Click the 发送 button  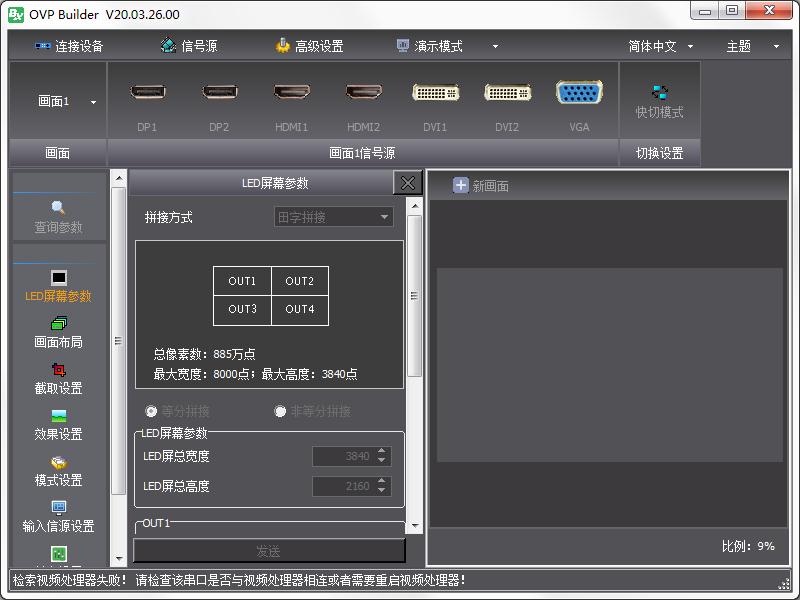tap(269, 551)
